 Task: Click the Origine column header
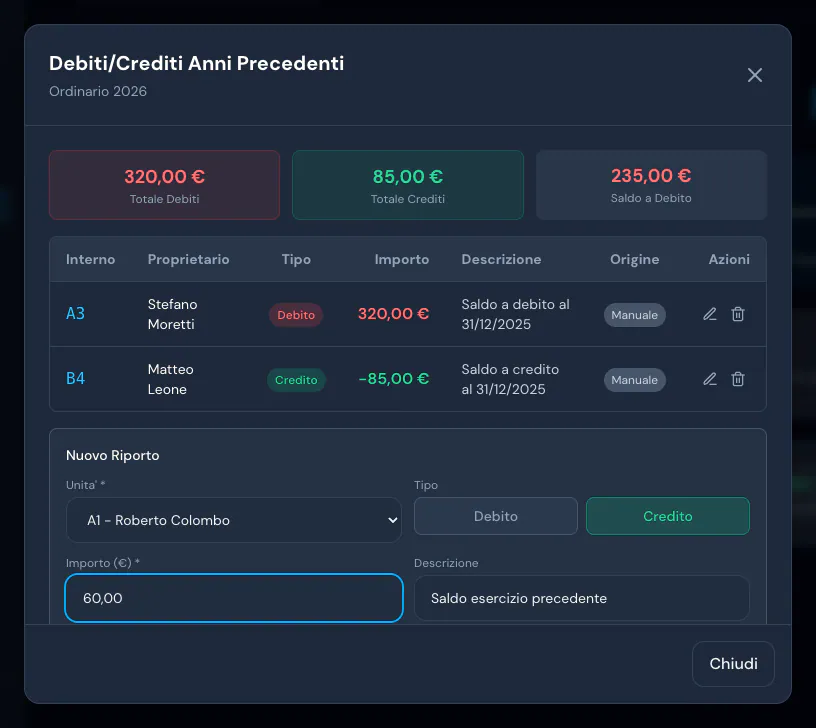634,259
